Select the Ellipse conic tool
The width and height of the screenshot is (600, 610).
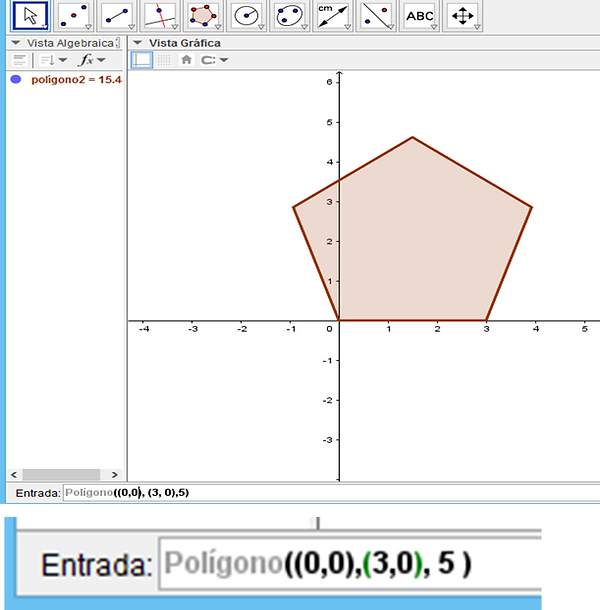pyautogui.click(x=289, y=16)
